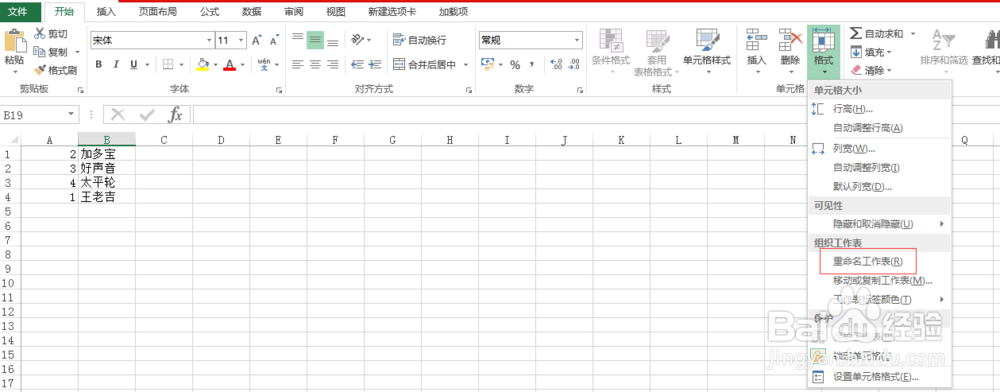Image resolution: width=1000 pixels, height=392 pixels.
Task: Decrease decimal places
Action: 574,64
